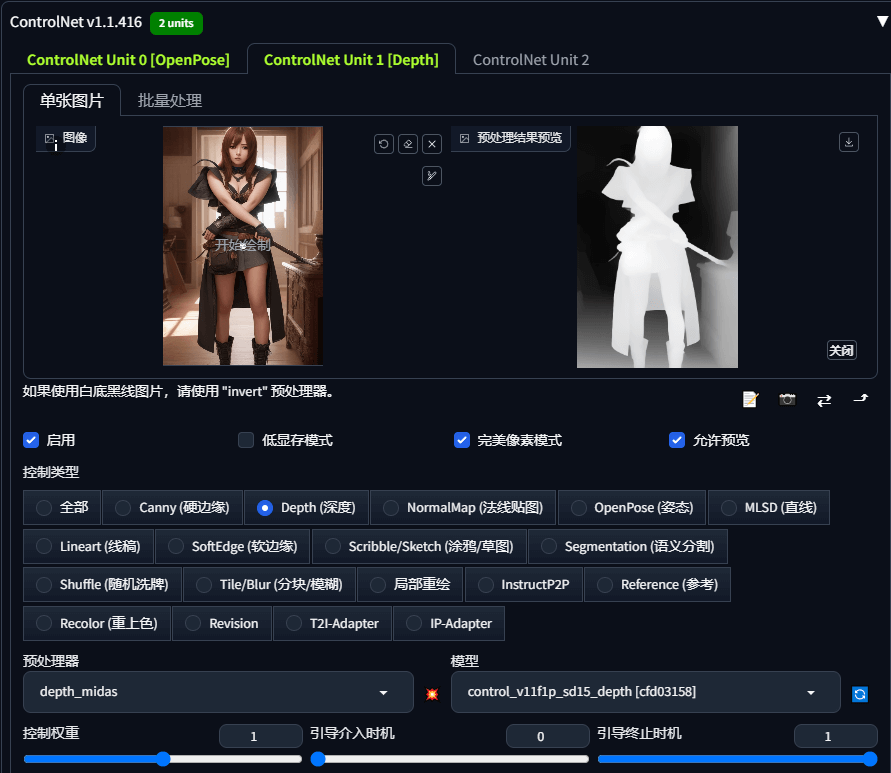Enable the 低显存模式 low VRAM checkbox
This screenshot has width=891, height=773.
[246, 440]
